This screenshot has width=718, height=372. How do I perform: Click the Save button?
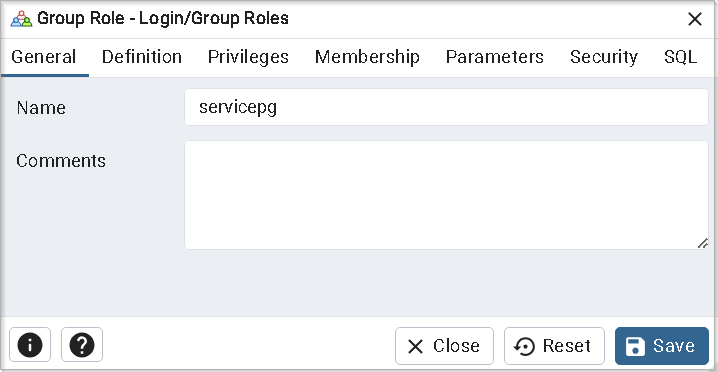click(662, 346)
